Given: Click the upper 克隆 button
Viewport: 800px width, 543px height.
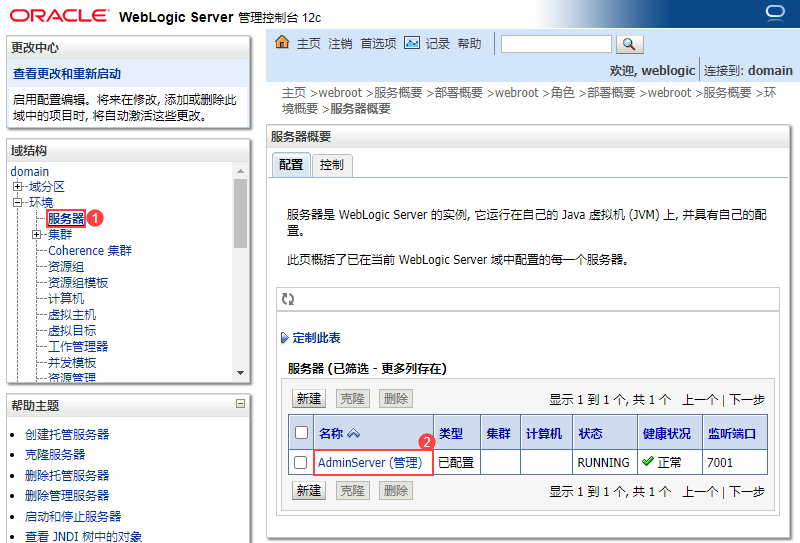Looking at the screenshot, I should (x=353, y=399).
